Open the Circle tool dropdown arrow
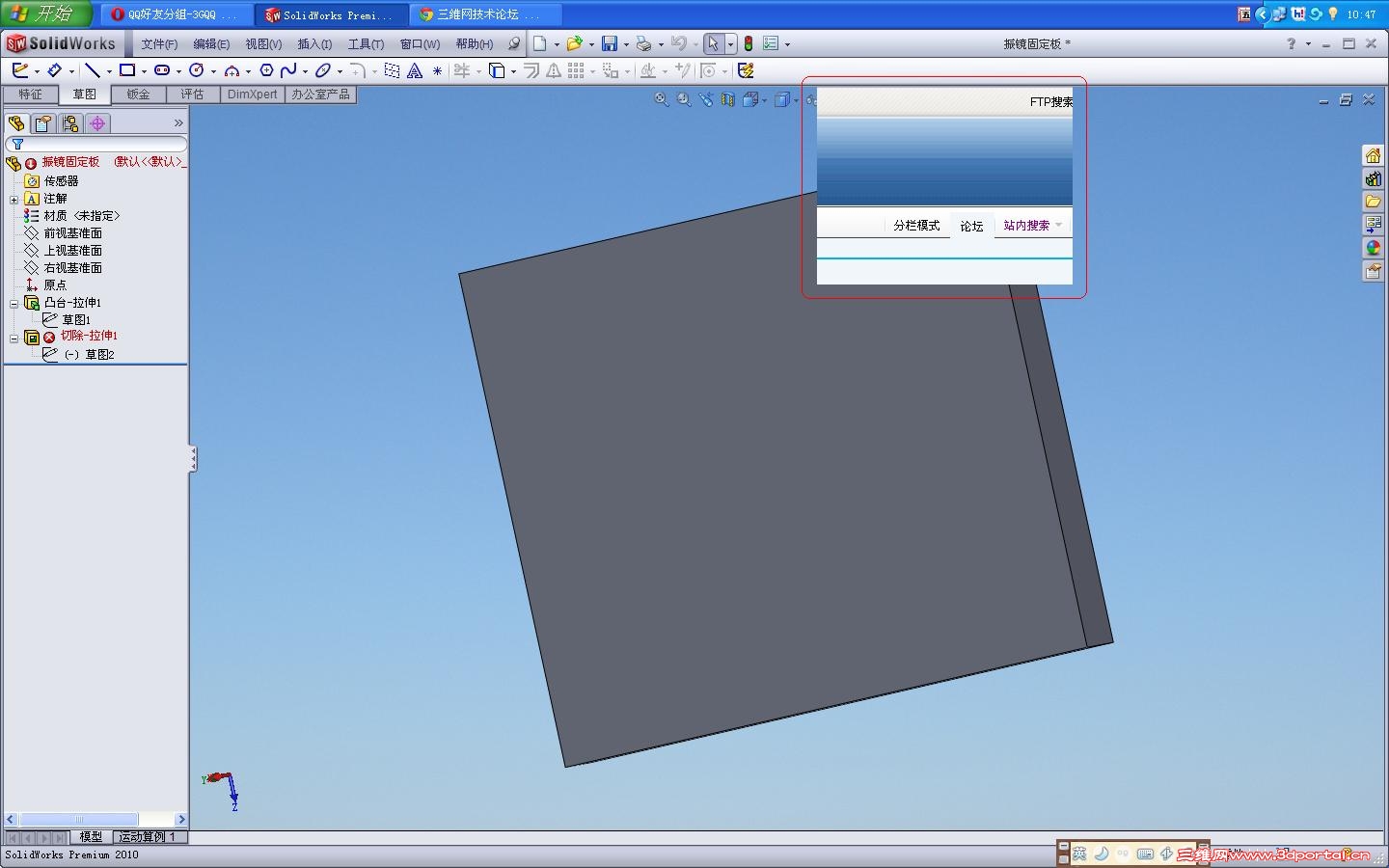This screenshot has height=868, width=1389. coord(213,71)
